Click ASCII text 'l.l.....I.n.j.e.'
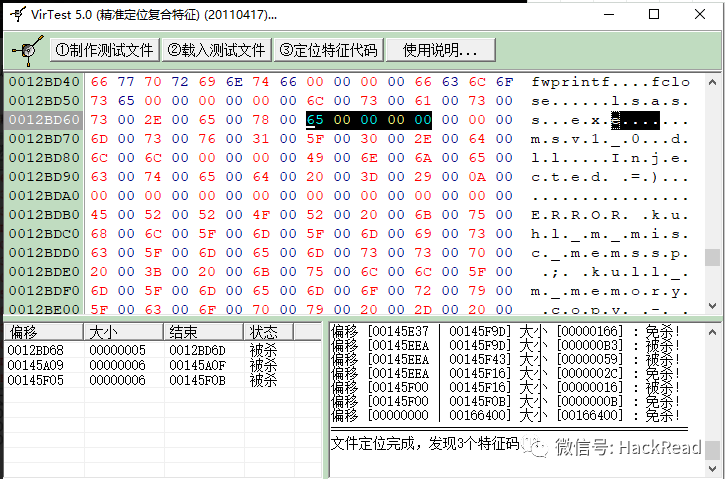725x479 pixels. (610, 158)
